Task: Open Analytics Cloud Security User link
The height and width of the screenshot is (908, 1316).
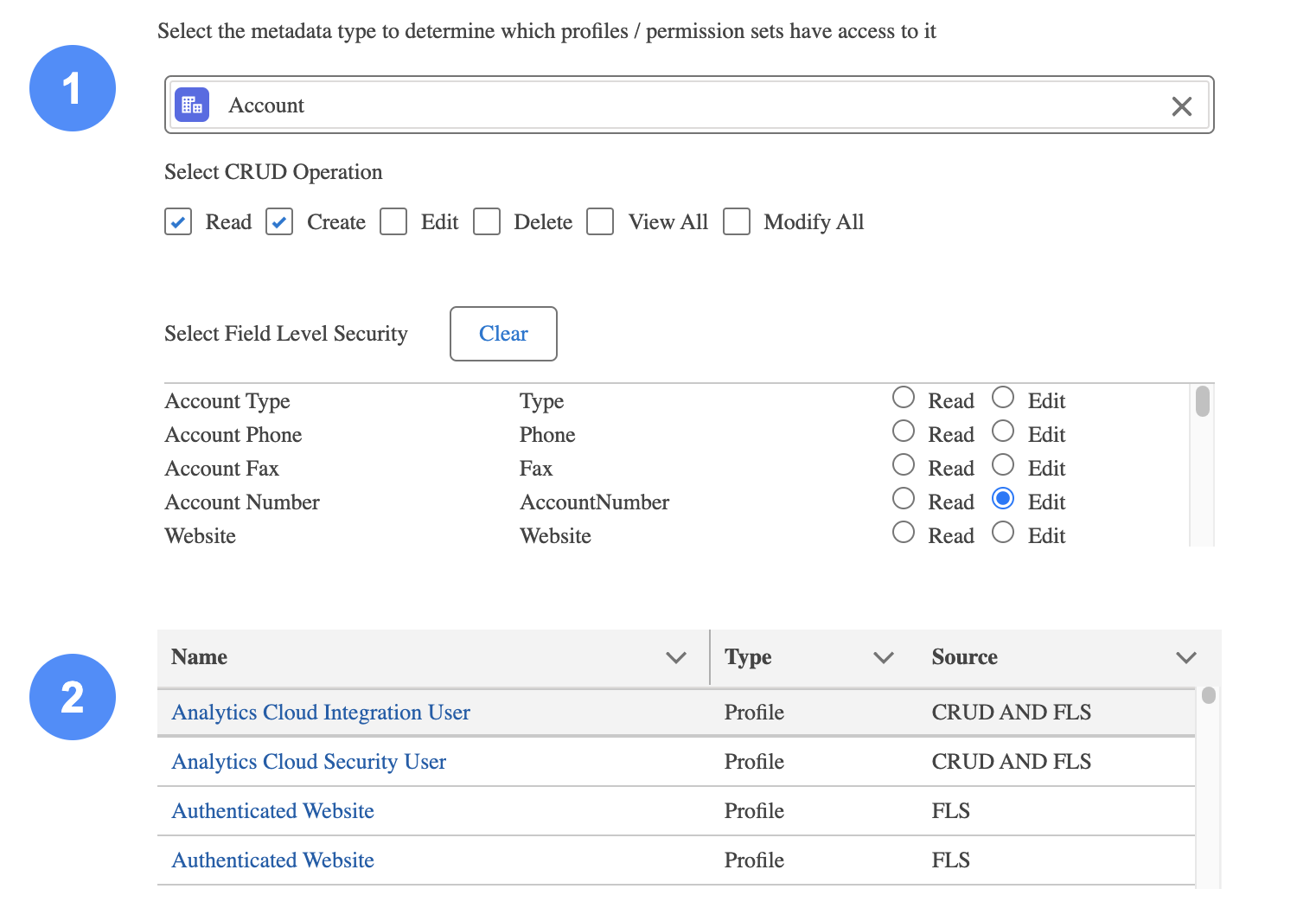Action: tap(309, 762)
